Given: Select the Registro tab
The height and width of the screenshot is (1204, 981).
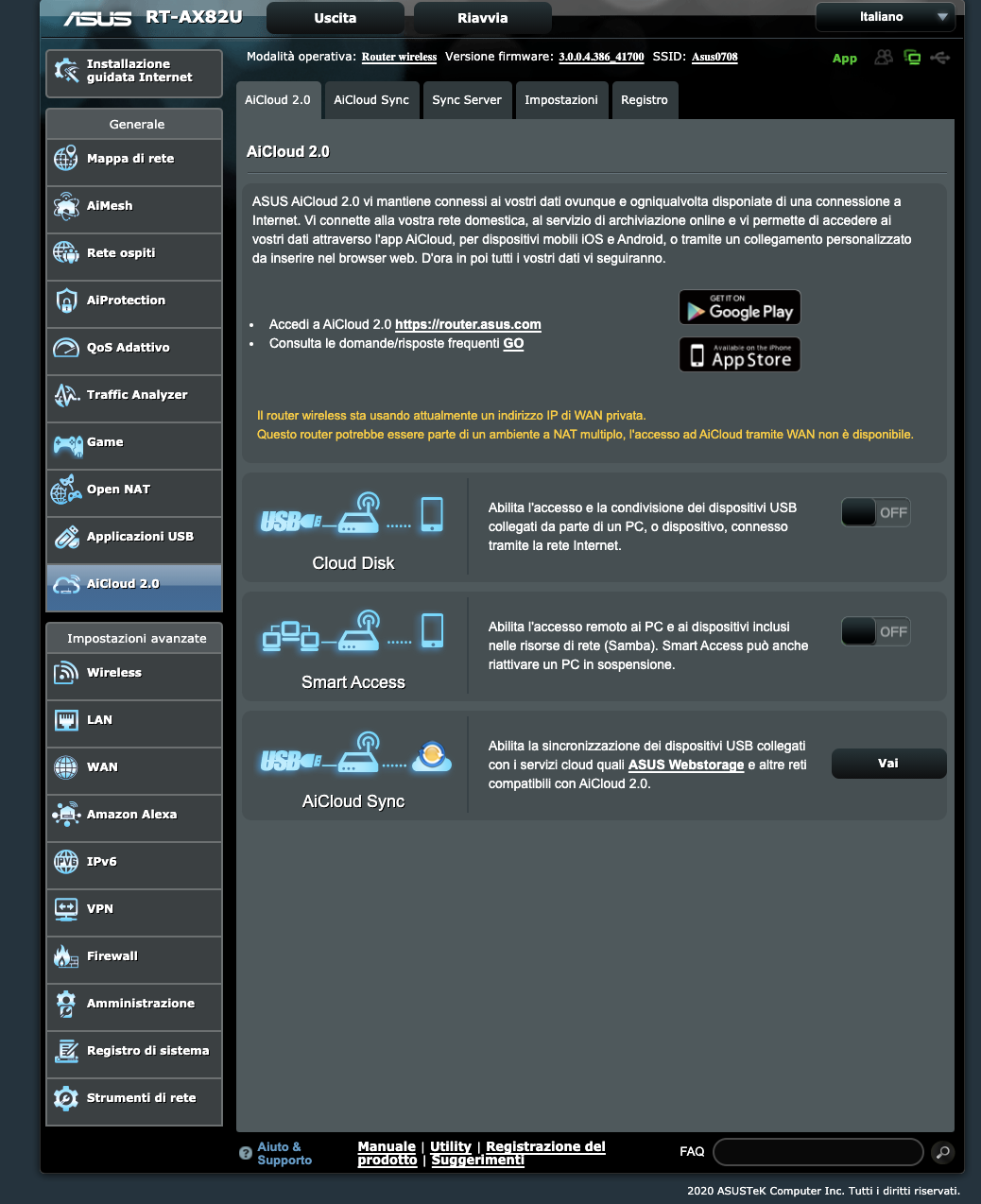Looking at the screenshot, I should [645, 100].
